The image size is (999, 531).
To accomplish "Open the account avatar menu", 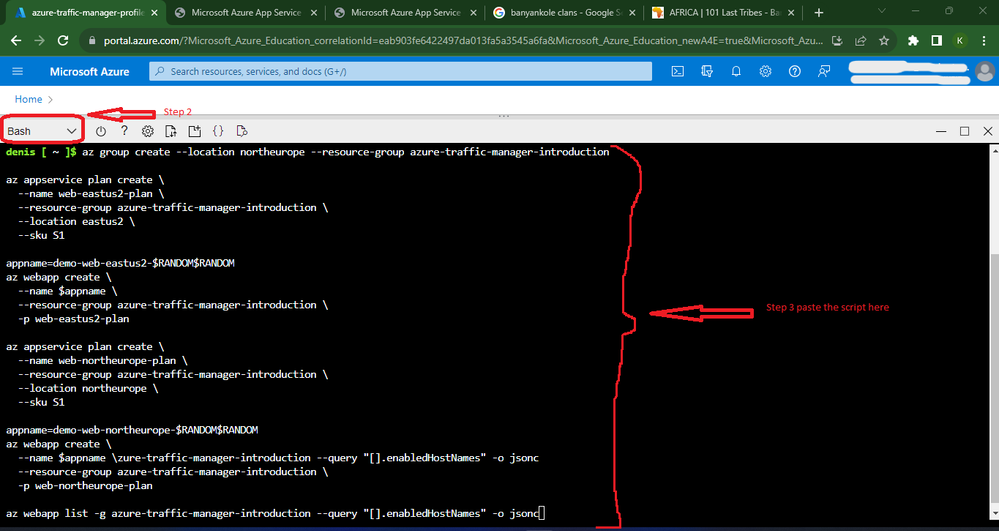I will coord(984,71).
